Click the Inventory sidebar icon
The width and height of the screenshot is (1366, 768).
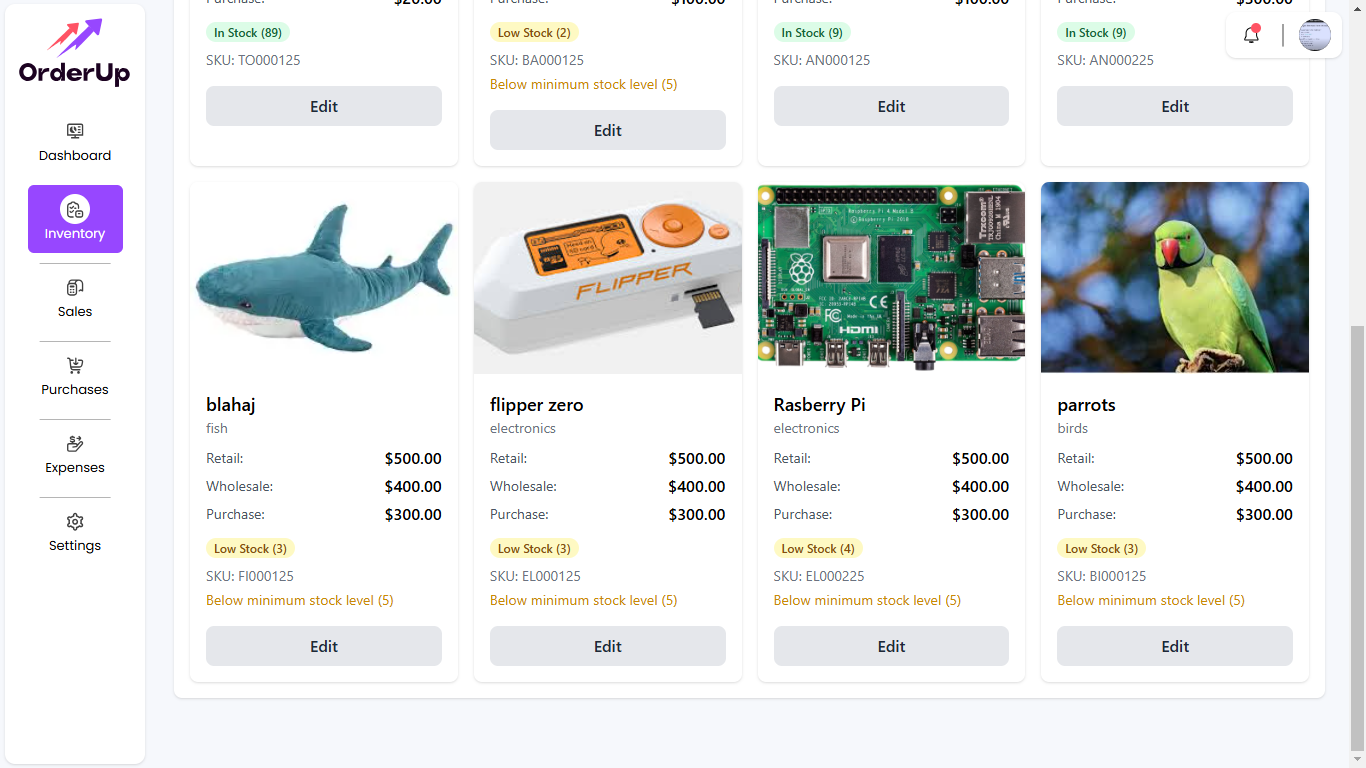point(75,209)
